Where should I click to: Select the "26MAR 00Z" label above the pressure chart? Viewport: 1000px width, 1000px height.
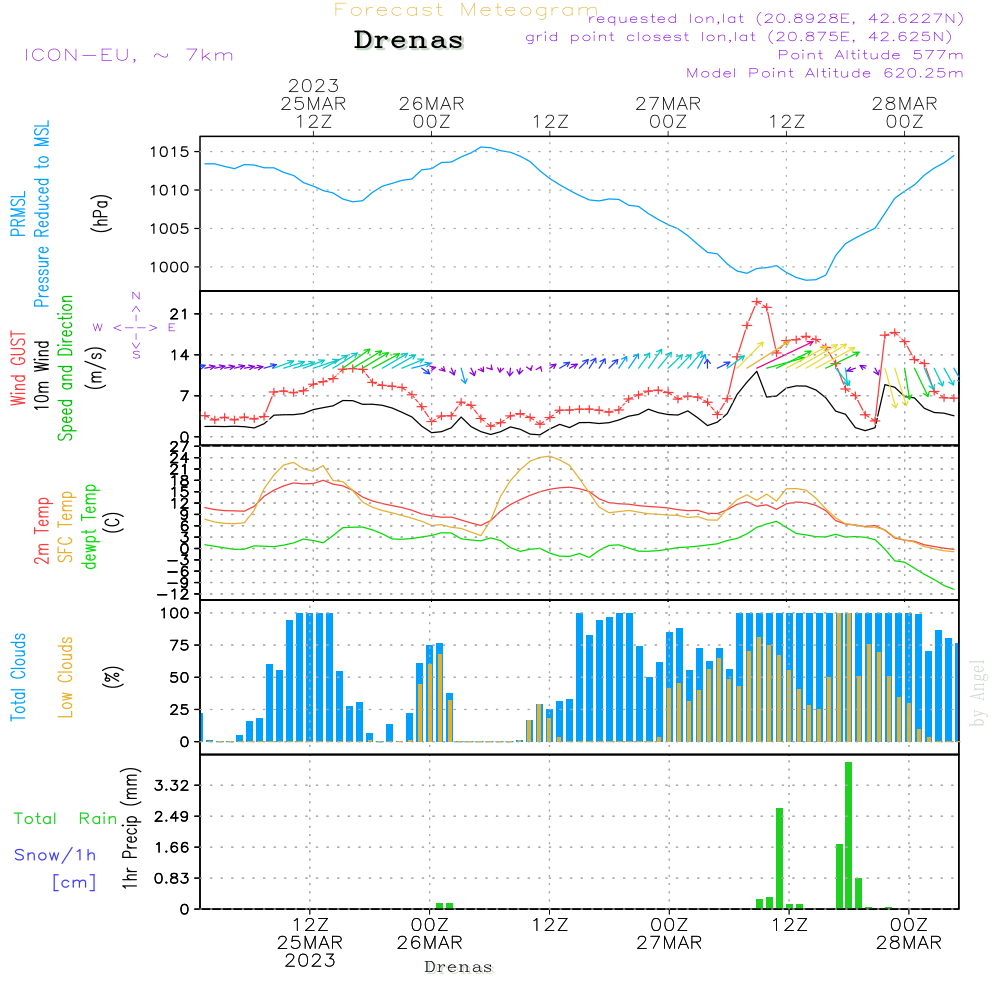(x=432, y=112)
